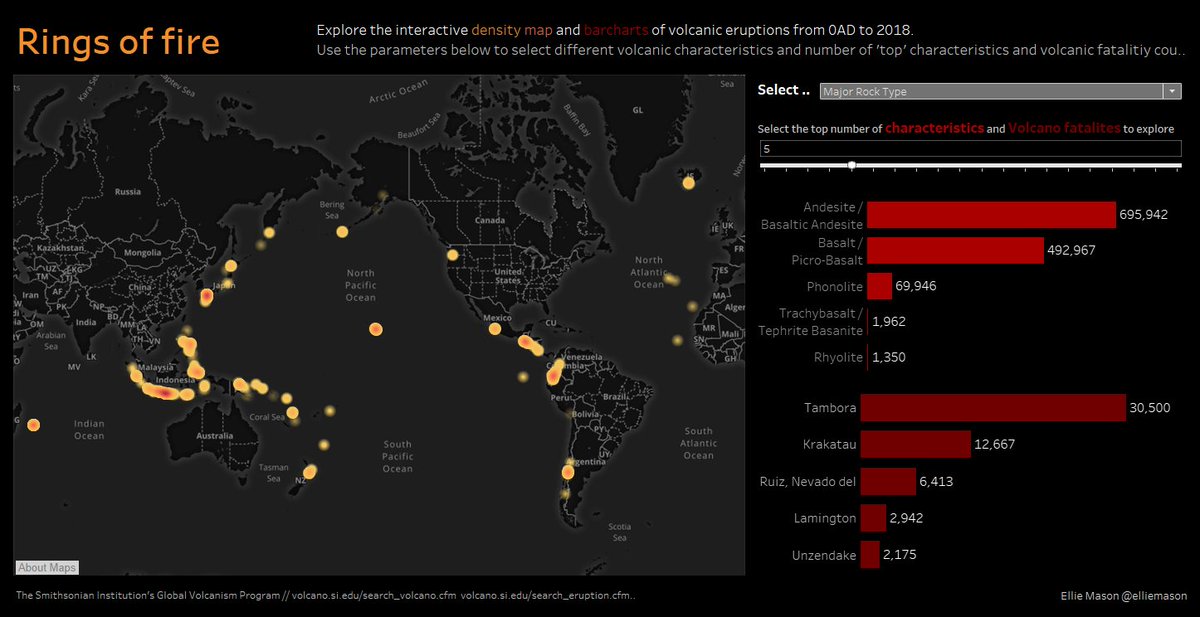Click the 492,967 value label
Screen dimensions: 1200x617
pyautogui.click(x=1071, y=250)
